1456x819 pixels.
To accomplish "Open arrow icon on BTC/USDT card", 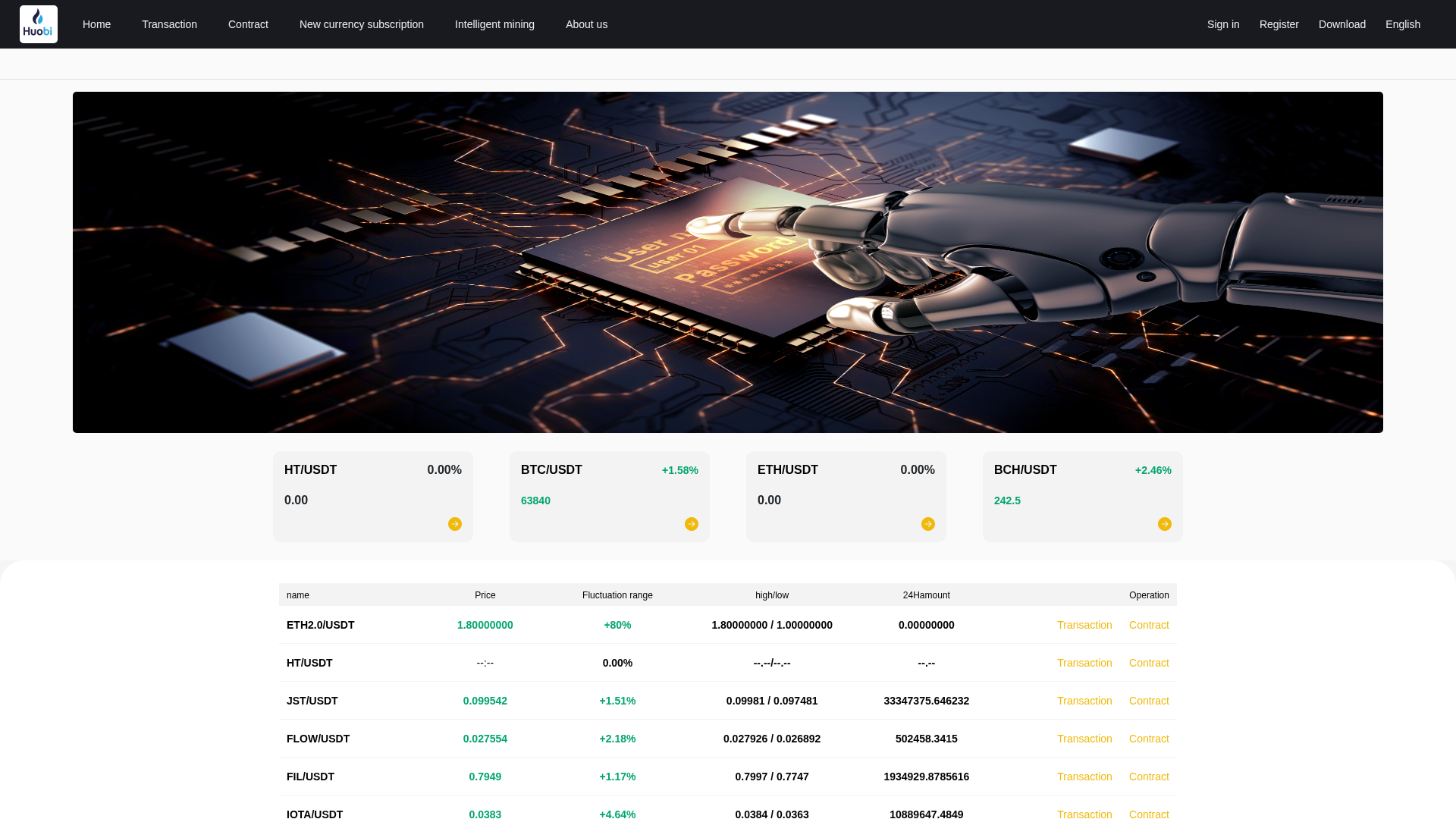I will click(x=692, y=524).
